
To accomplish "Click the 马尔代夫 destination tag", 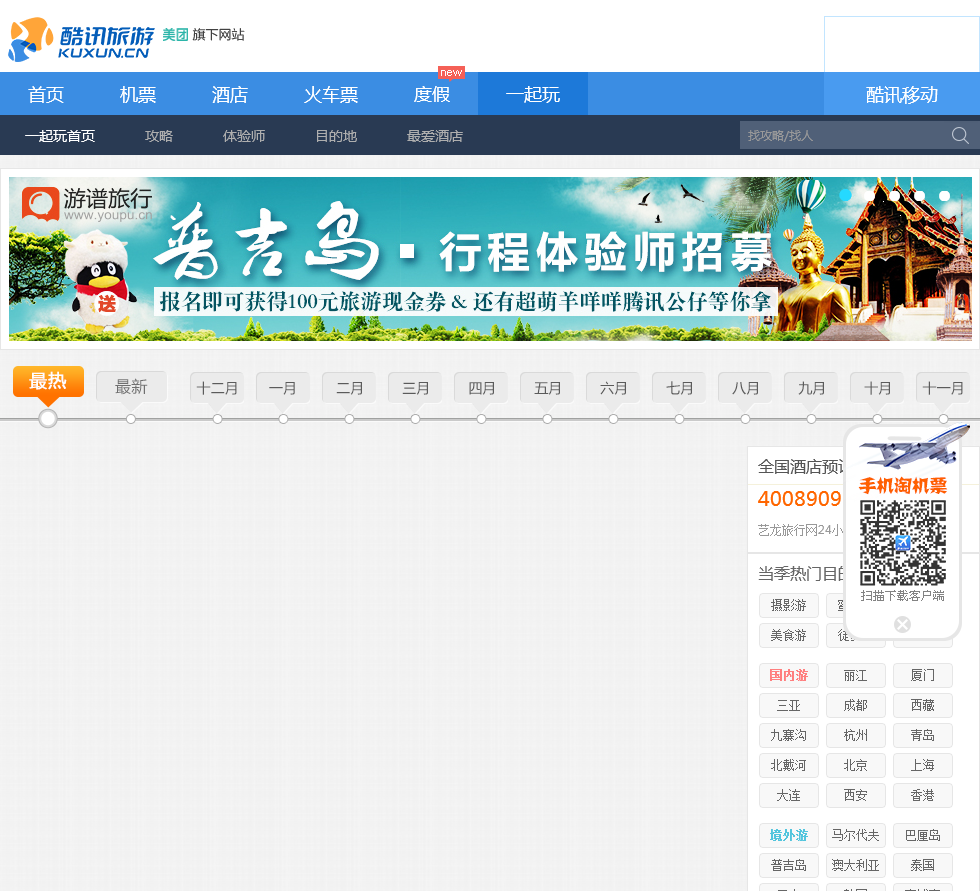I will coord(856,835).
